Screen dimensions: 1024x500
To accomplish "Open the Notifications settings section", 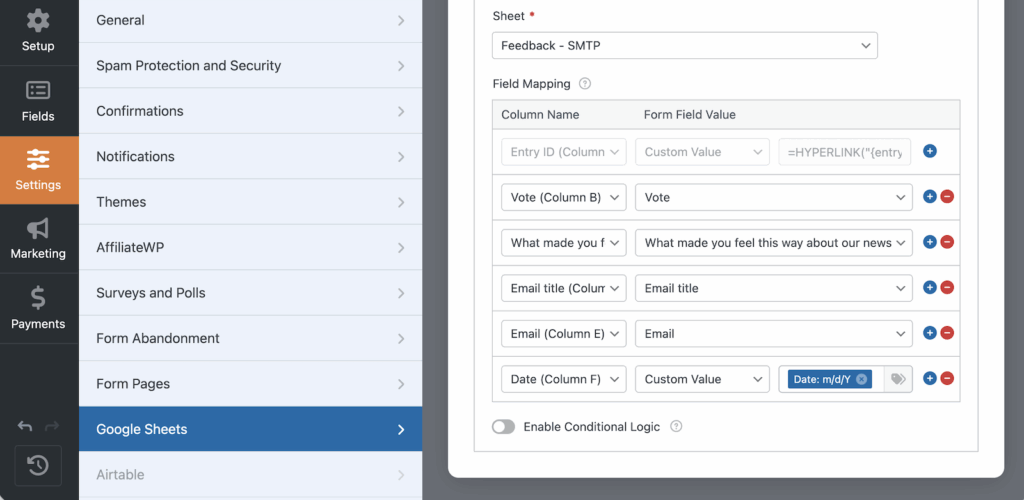I will 250,157.
